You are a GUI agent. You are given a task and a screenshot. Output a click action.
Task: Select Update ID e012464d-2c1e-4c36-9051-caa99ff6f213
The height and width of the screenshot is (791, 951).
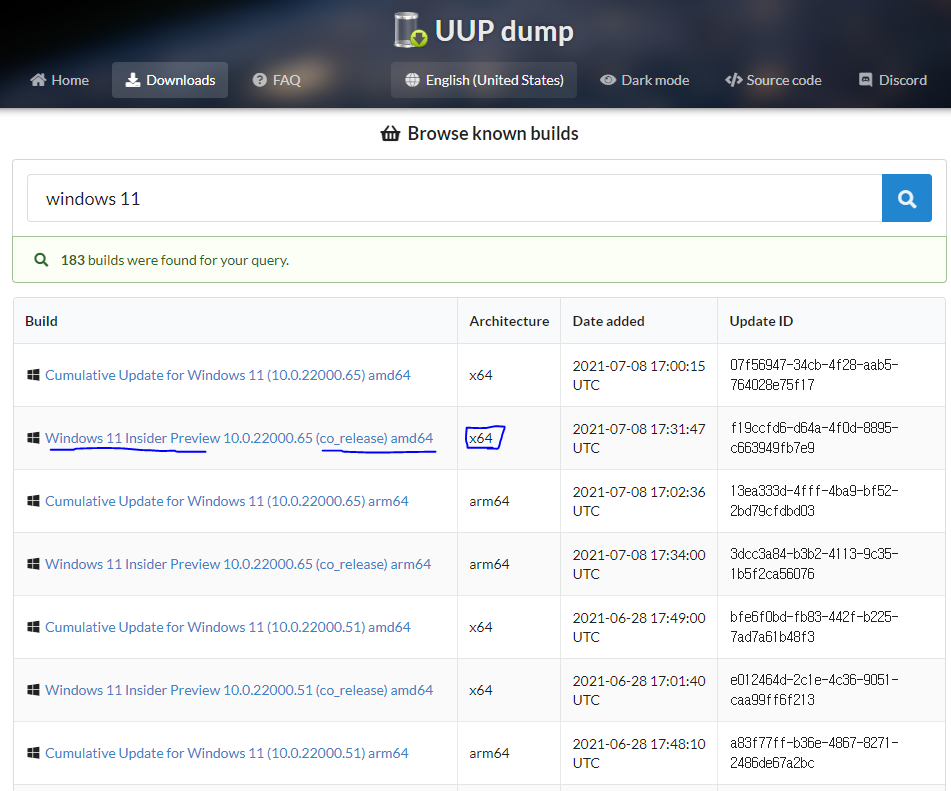tap(814, 691)
